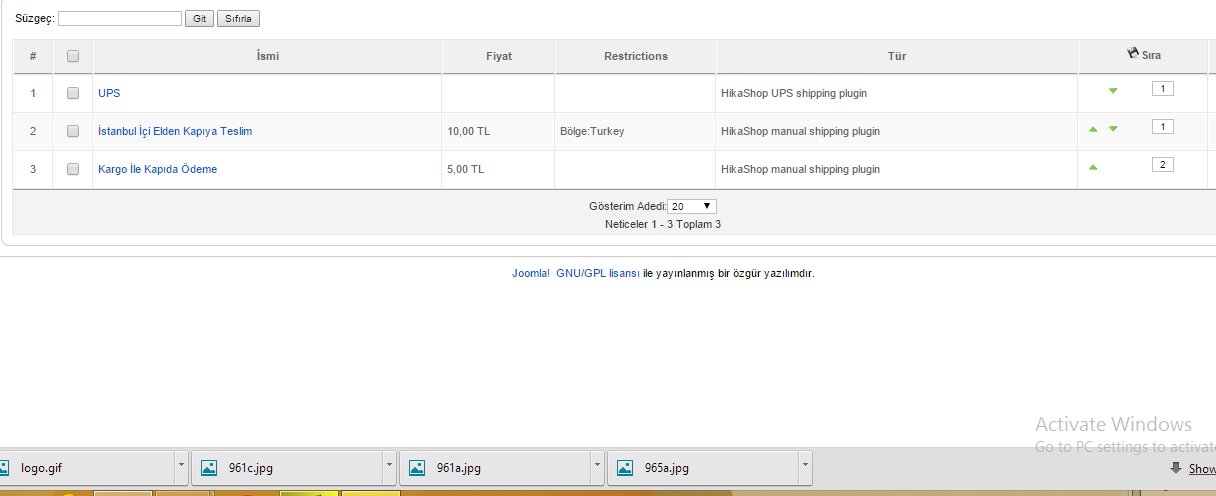The image size is (1216, 496).
Task: Sort by İsmi column header
Action: (x=268, y=56)
